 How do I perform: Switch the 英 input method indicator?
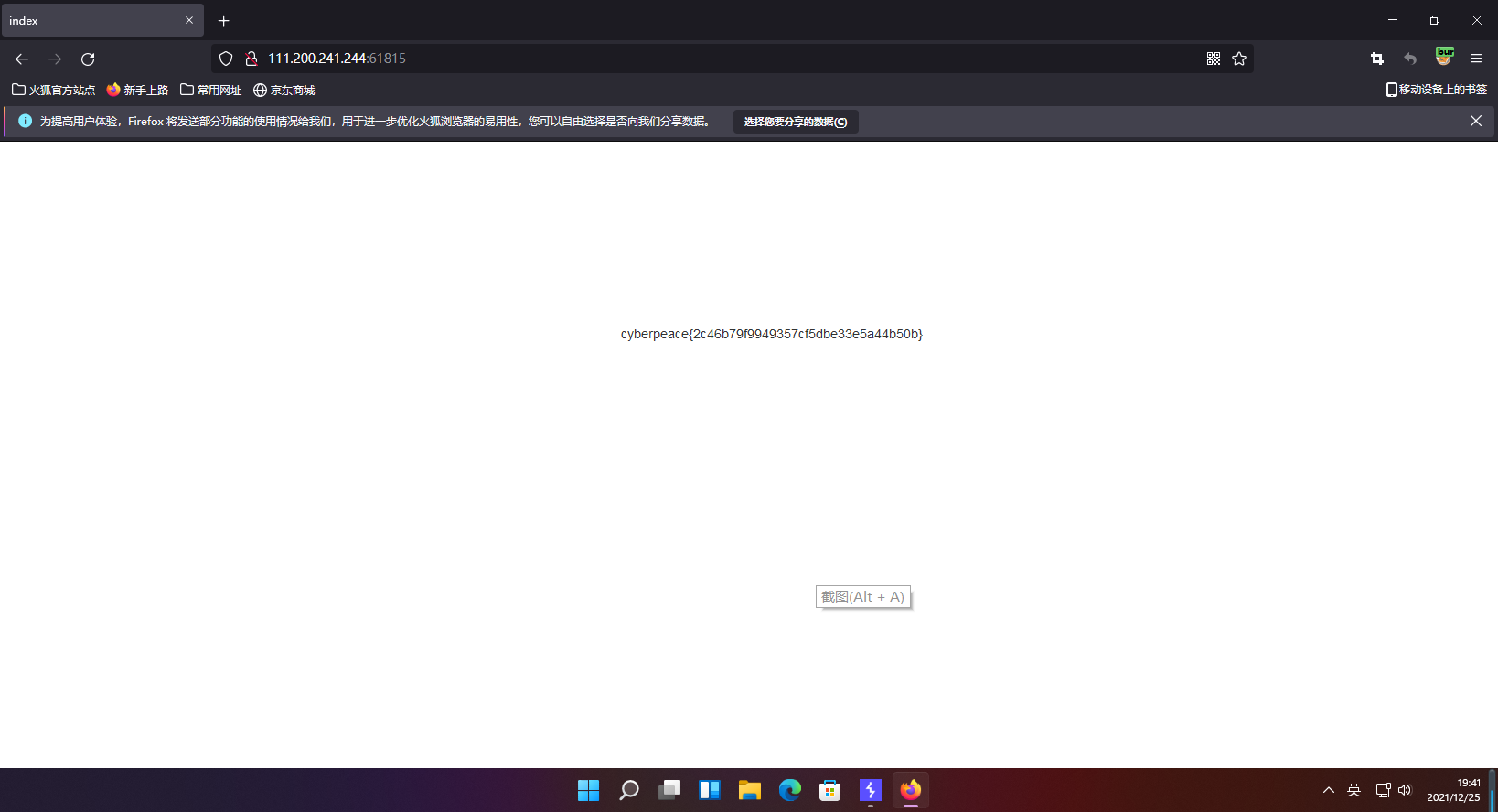point(1354,790)
